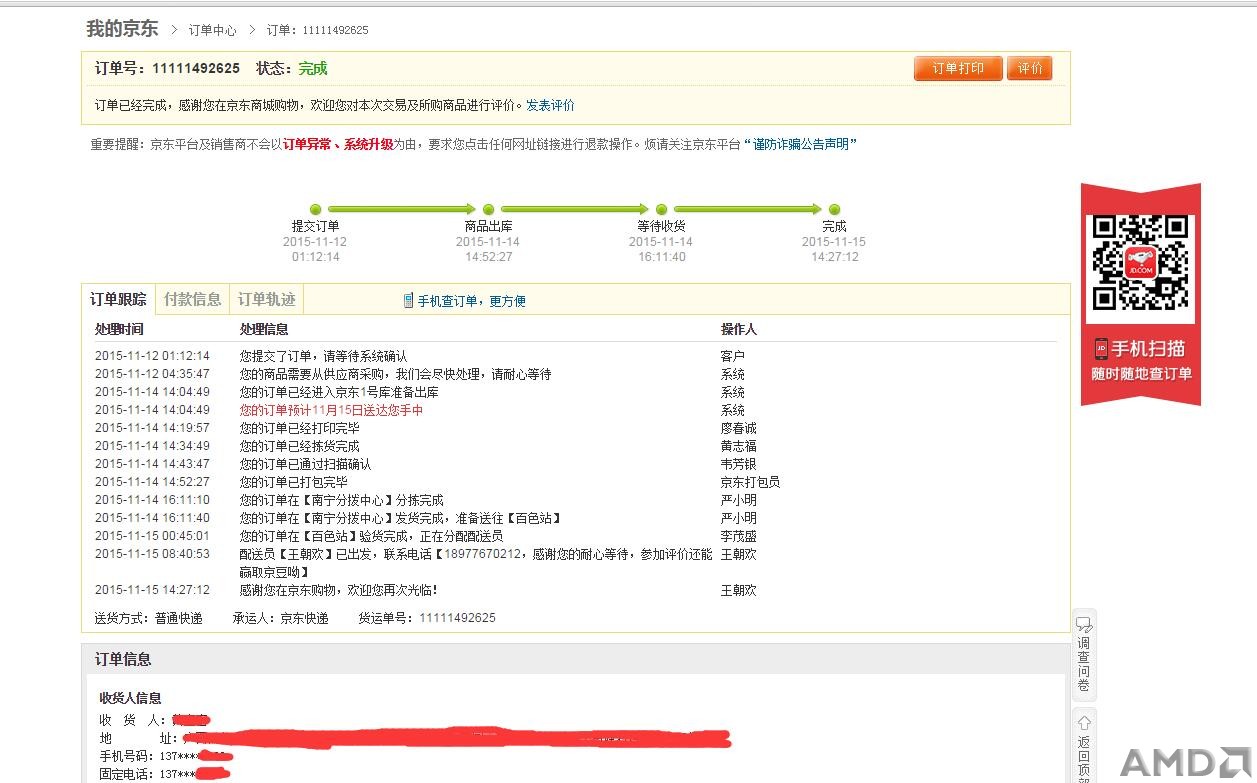Viewport: 1257px width, 783px height.
Task: Open the 发表评价 link
Action: coord(550,105)
